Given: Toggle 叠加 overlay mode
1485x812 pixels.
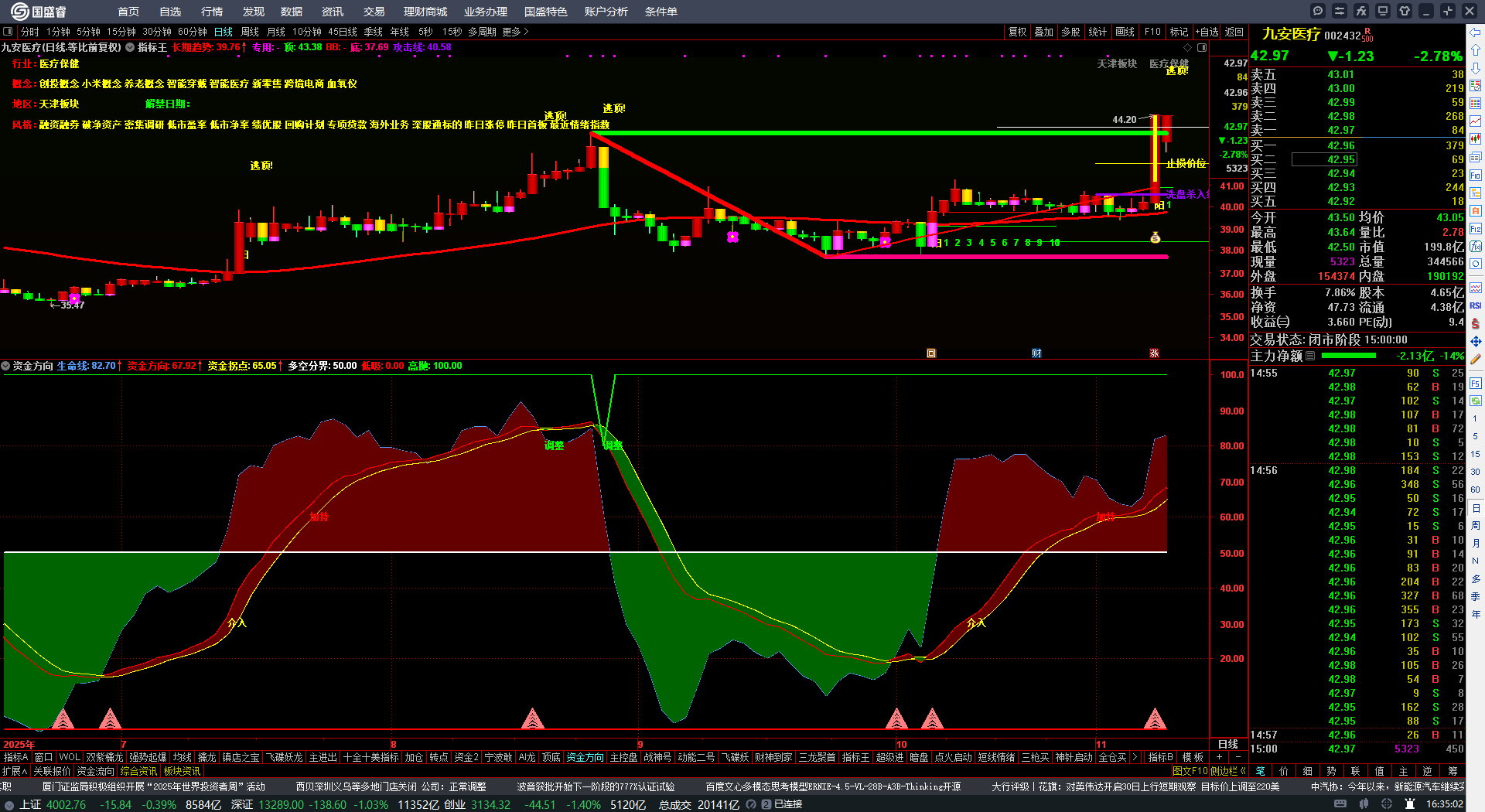Looking at the screenshot, I should pos(1044,32).
